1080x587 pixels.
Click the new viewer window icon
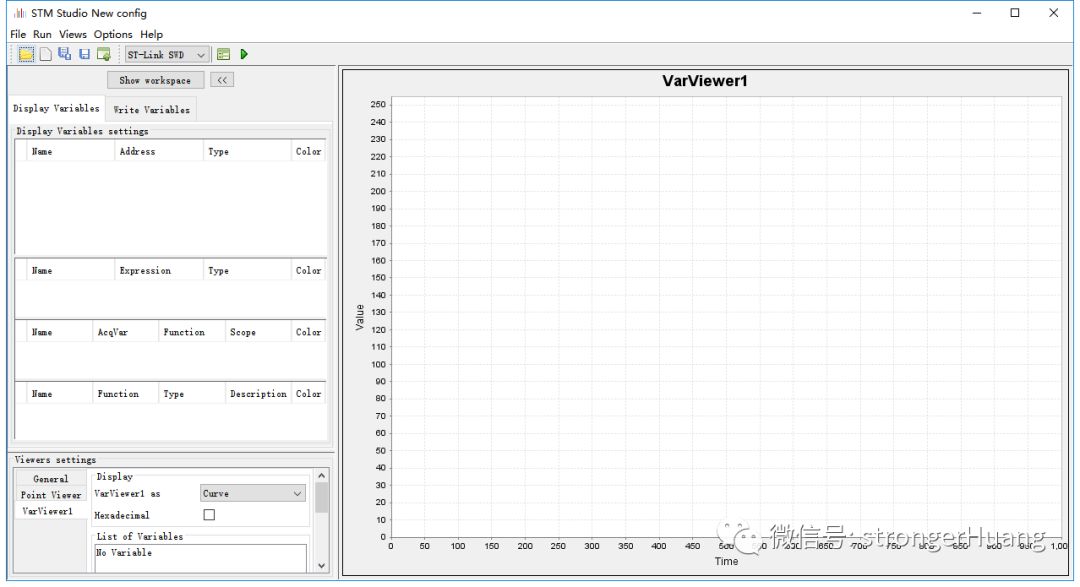point(104,54)
